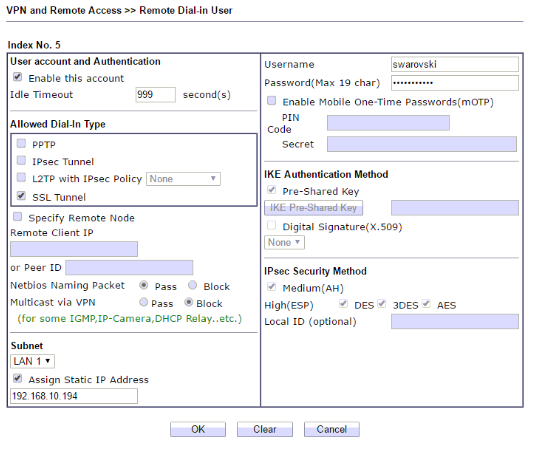Click the Password input field
The width and height of the screenshot is (534, 457).
coord(455,83)
